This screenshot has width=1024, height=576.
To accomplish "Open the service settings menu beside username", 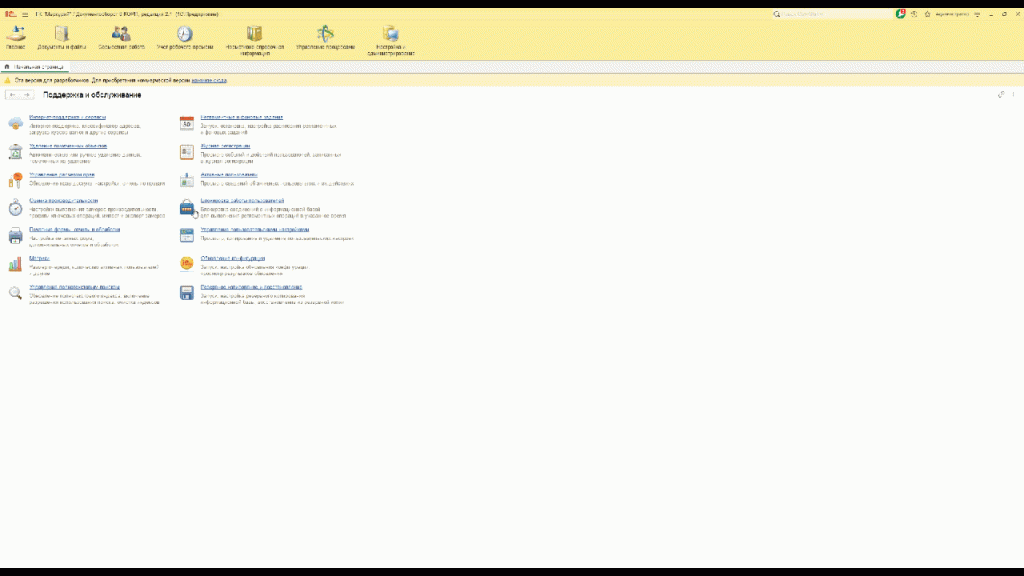I will pyautogui.click(x=978, y=14).
